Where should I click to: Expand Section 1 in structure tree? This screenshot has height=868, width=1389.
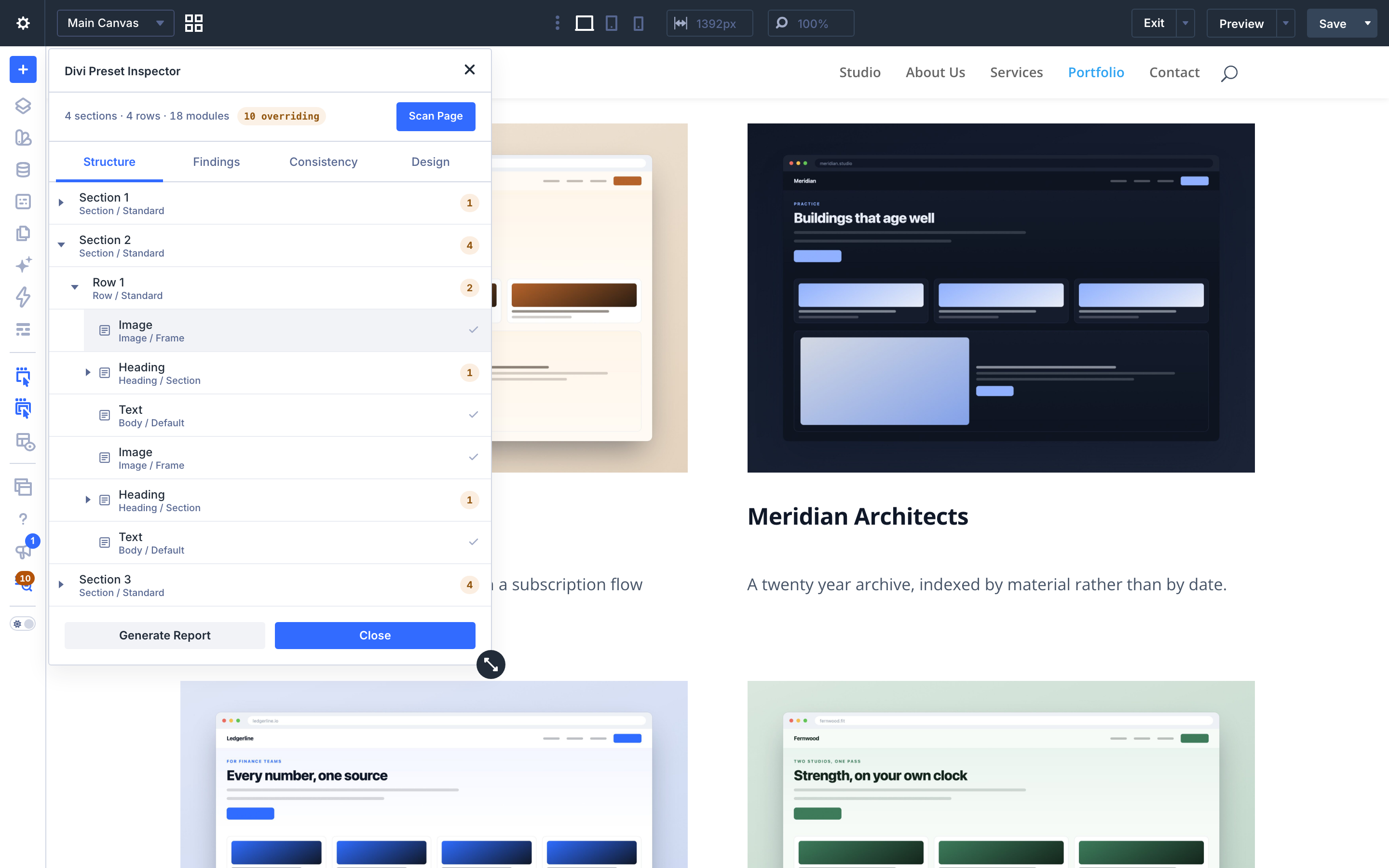[61, 203]
